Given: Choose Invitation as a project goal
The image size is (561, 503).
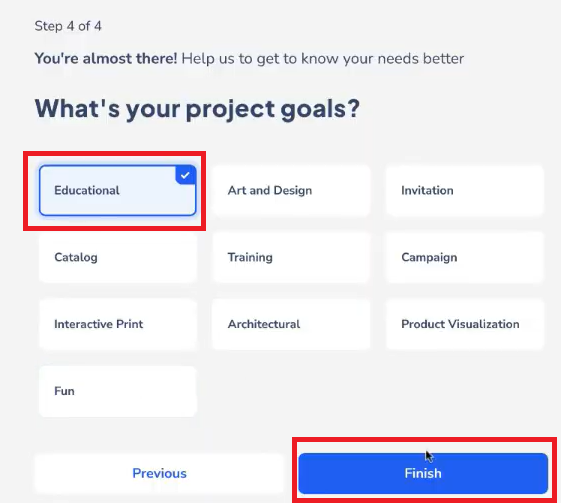Looking at the screenshot, I should tap(465, 190).
